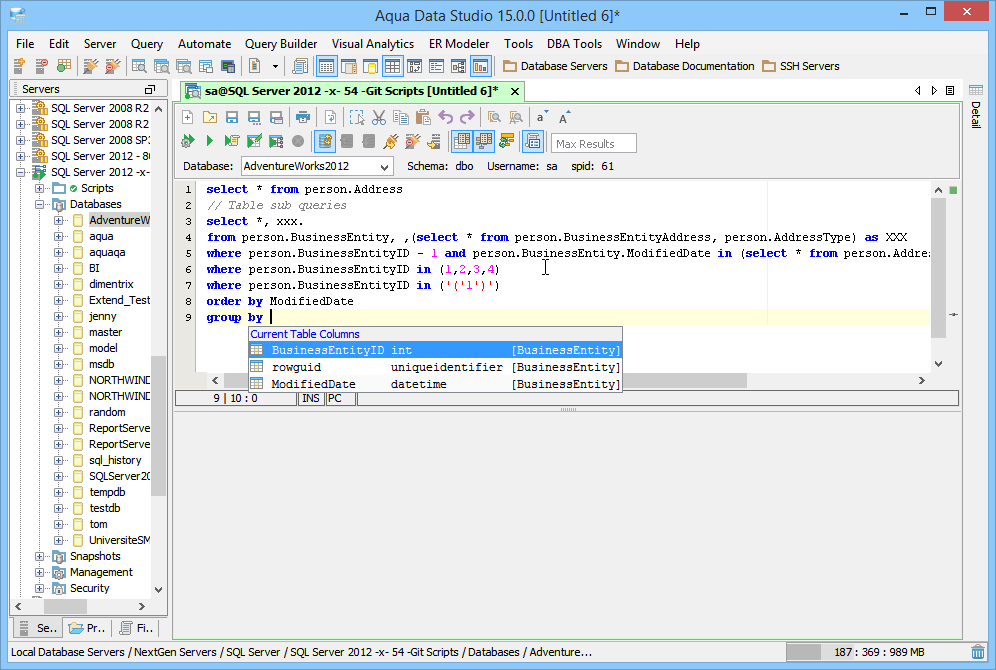
Task: Expand the Security tree node
Action: (x=40, y=588)
